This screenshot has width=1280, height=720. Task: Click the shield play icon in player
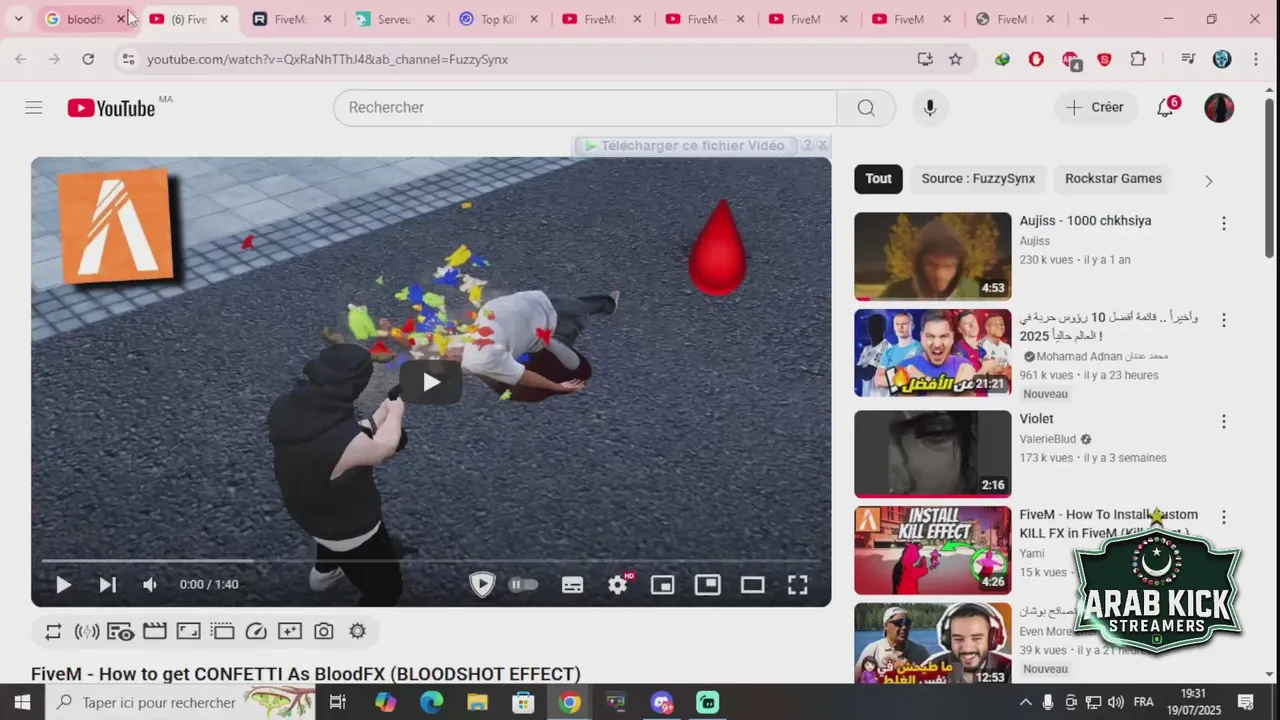pyautogui.click(x=482, y=585)
